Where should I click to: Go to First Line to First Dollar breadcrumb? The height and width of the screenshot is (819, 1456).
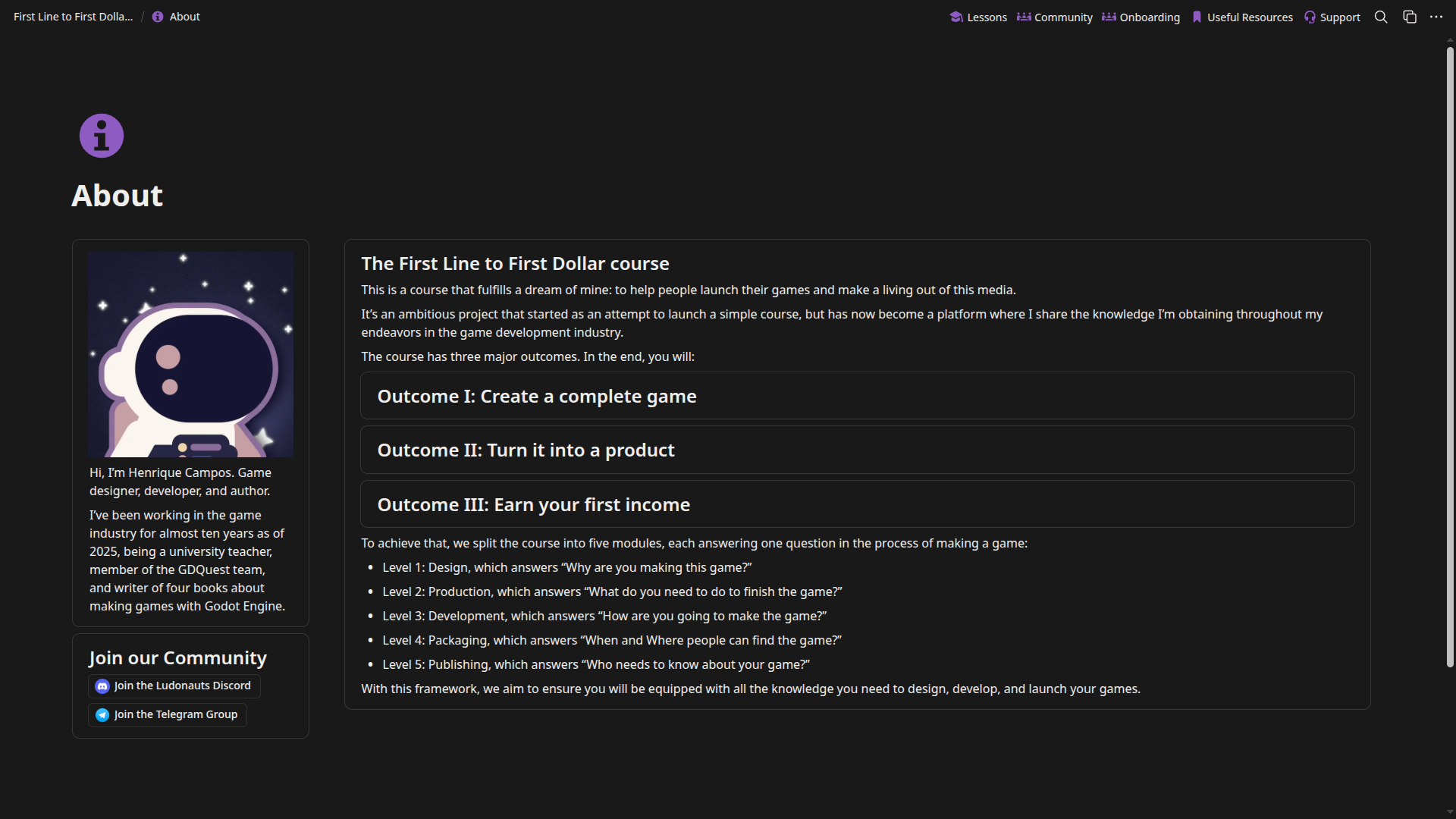pos(74,17)
